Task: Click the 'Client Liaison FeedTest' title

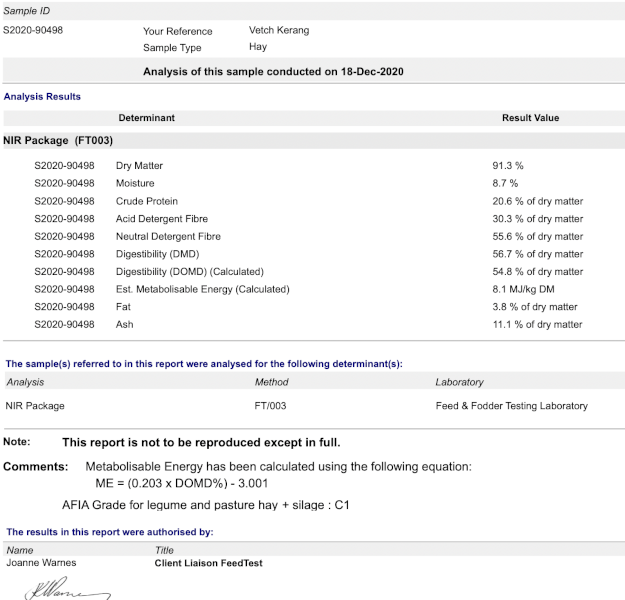Action: point(208,563)
